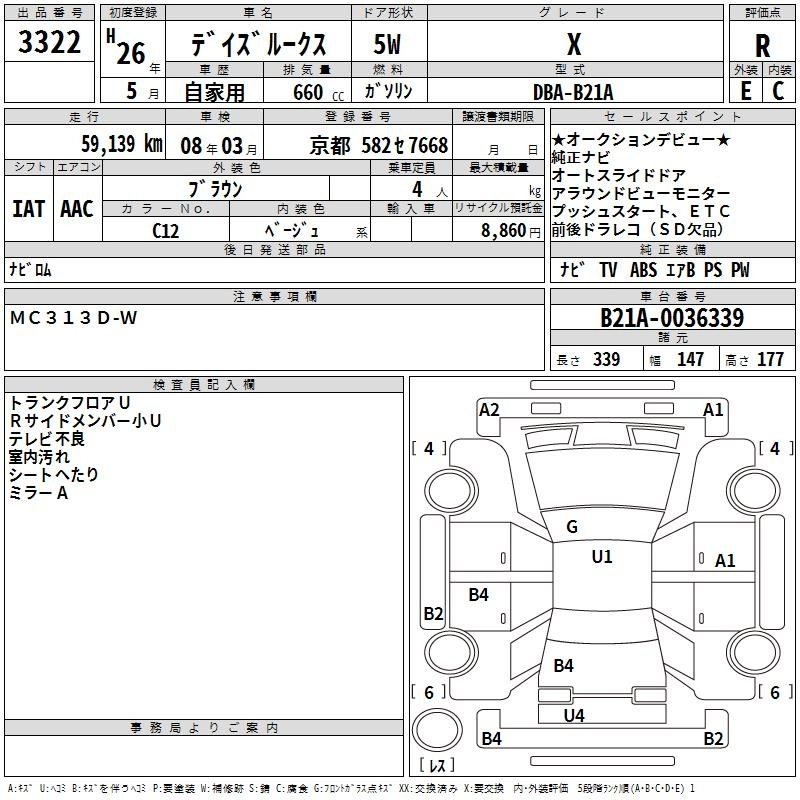800x800 pixels.
Task: Click the B2 mark below the B4 door mark
Action: [433, 613]
